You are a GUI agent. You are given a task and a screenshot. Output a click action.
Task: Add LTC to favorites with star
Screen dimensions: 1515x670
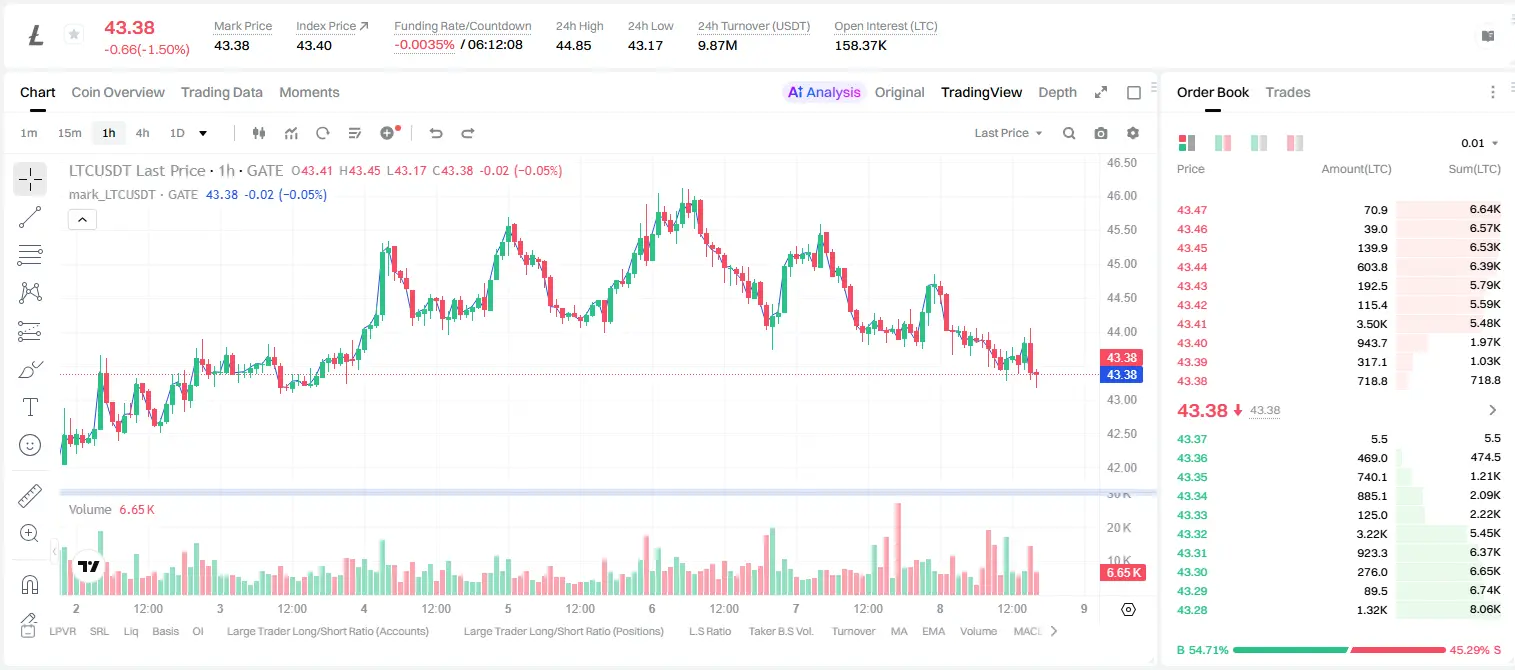(73, 35)
